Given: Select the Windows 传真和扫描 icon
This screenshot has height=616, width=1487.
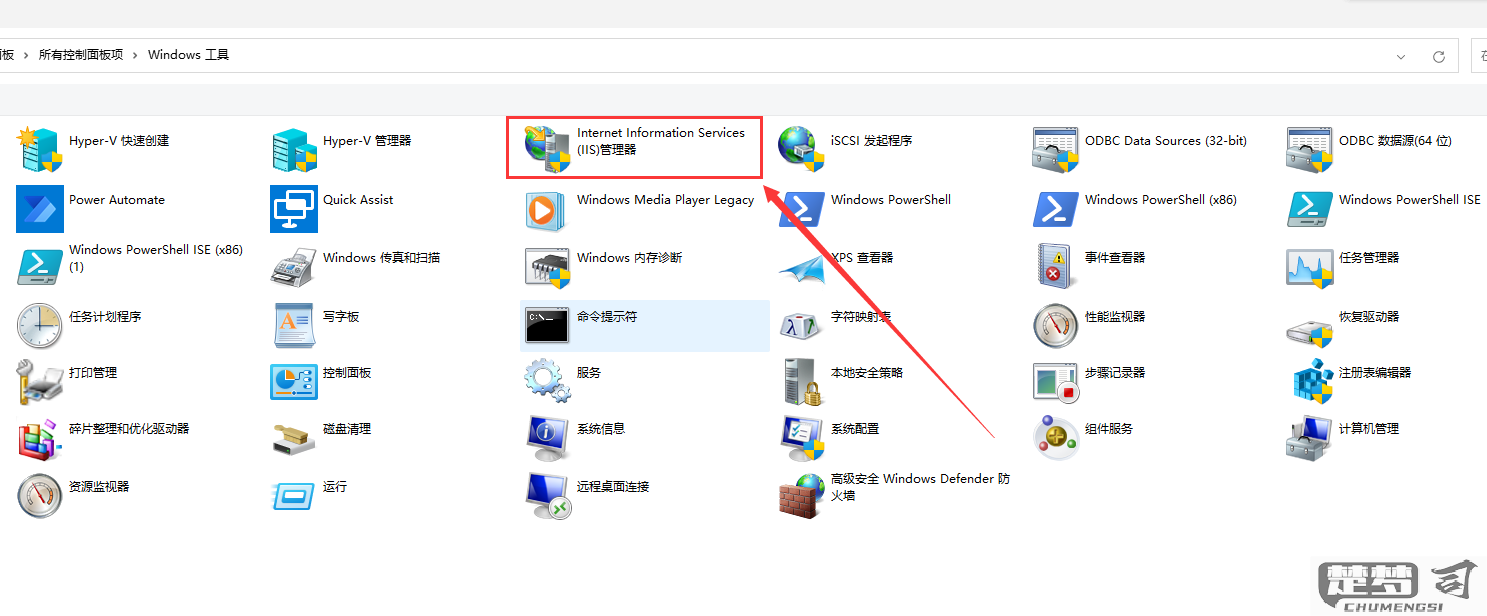Looking at the screenshot, I should click(294, 267).
